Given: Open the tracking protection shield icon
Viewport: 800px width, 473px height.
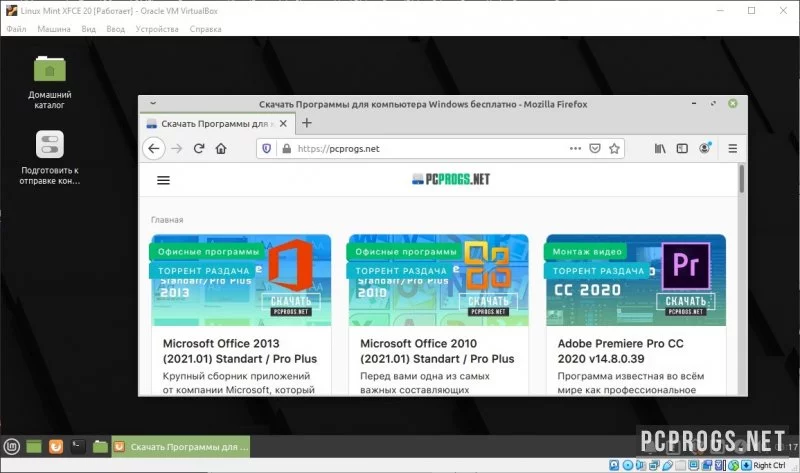Looking at the screenshot, I should (266, 148).
